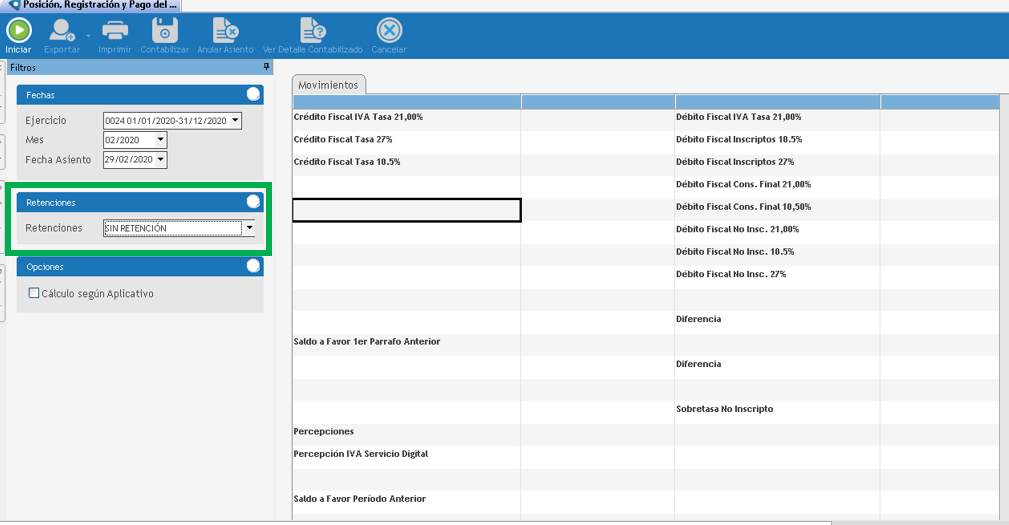
Task: Click the Imprimir printer icon
Action: [x=115, y=30]
